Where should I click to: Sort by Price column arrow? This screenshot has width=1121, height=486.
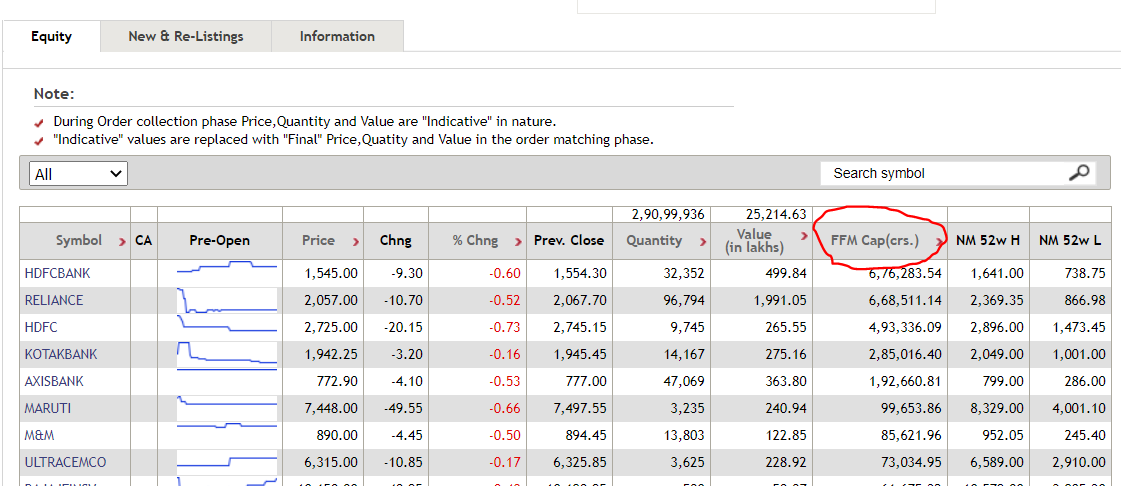355,241
